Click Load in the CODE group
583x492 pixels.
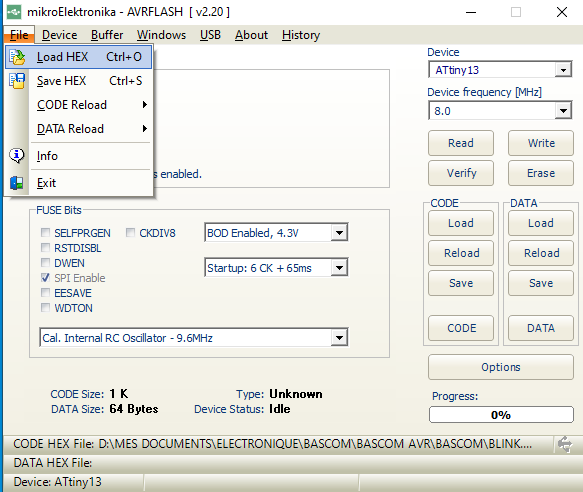(x=461, y=223)
